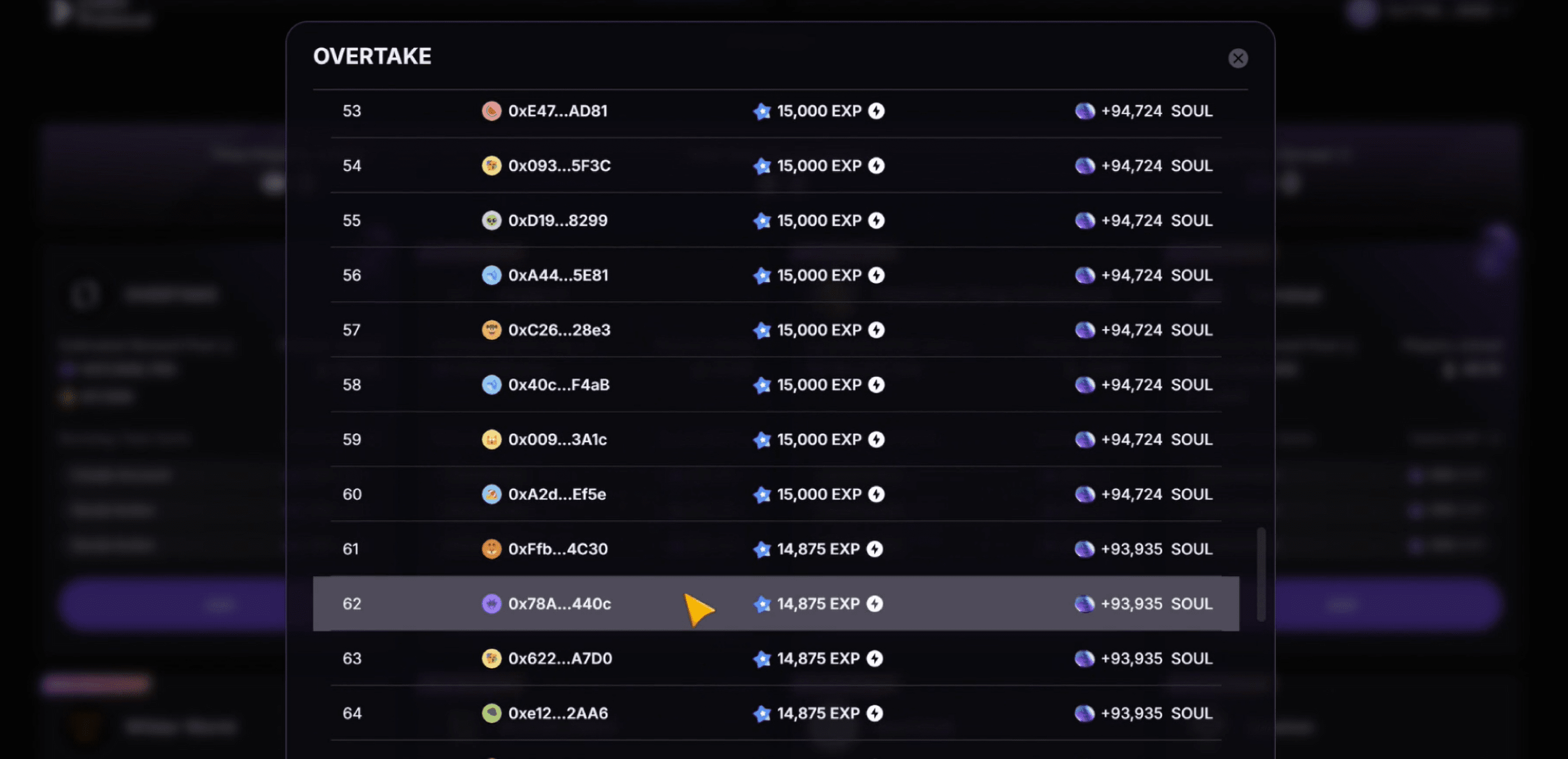Click the SOUL token icon in rank 60 row
The width and height of the screenshot is (1568, 759).
click(x=1085, y=495)
